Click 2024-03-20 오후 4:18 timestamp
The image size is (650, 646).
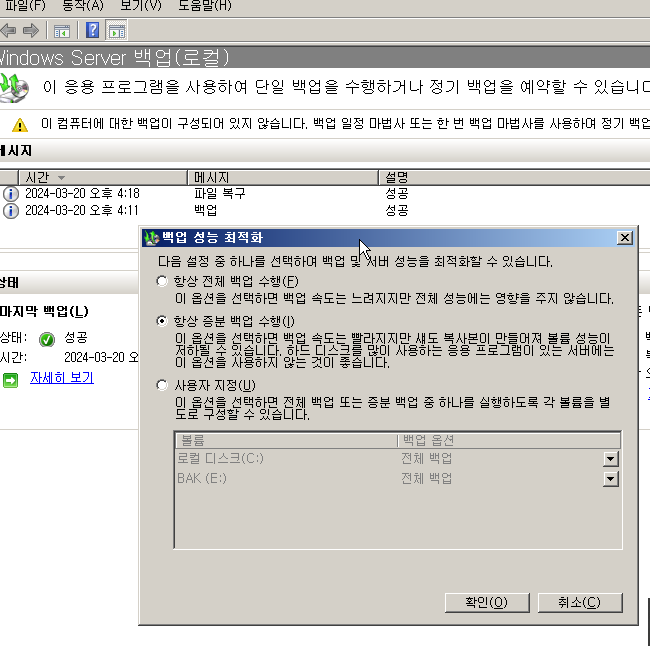pos(82,194)
